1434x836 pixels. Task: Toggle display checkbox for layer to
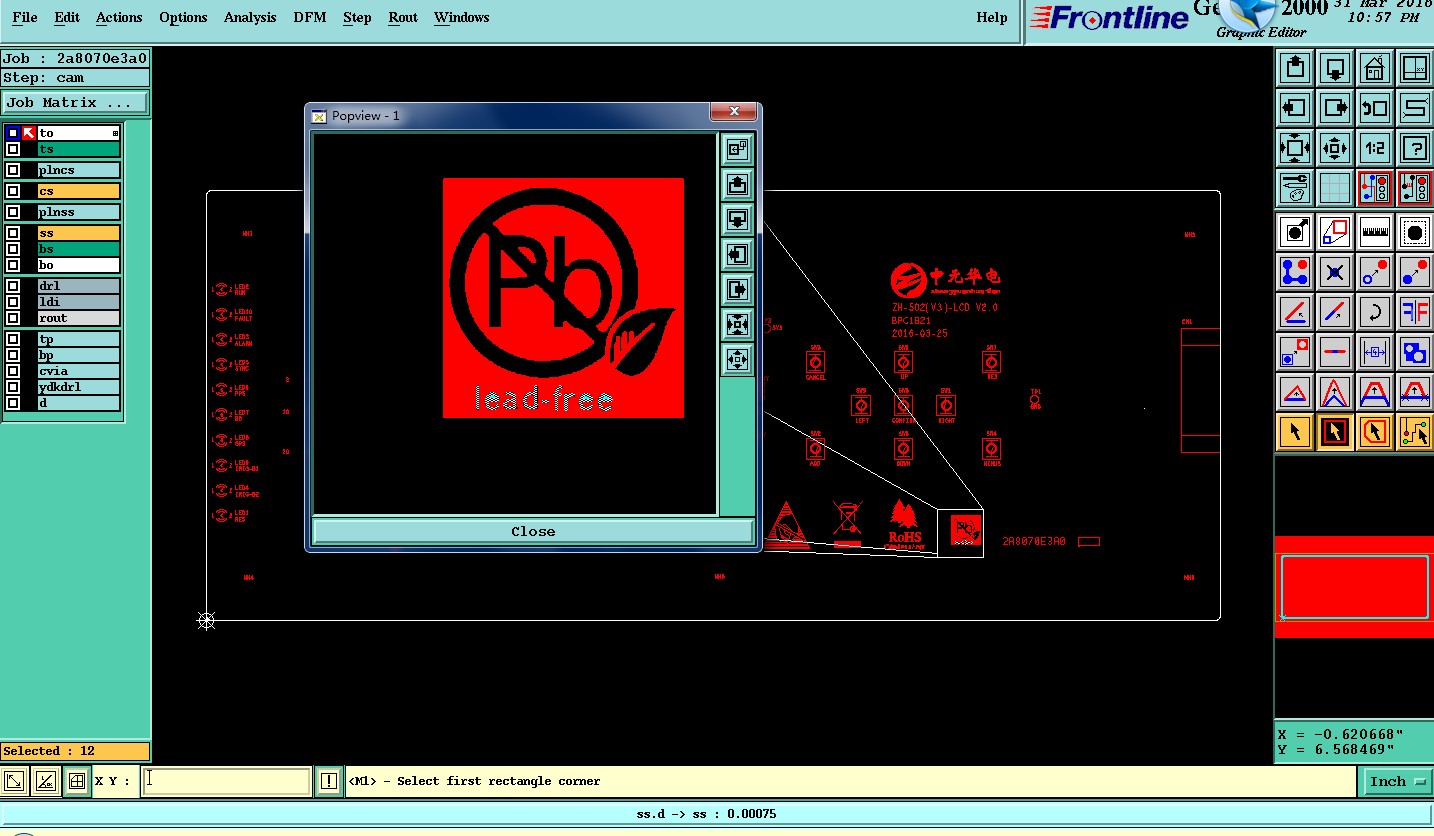[x=12, y=133]
